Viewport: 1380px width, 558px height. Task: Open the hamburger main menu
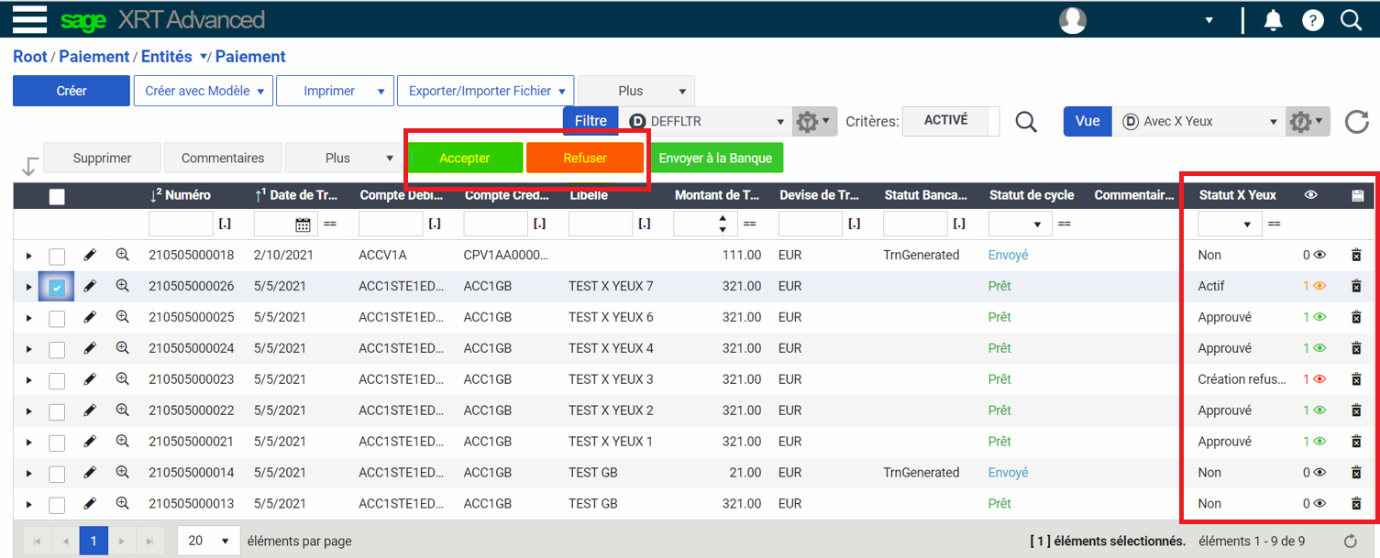(x=30, y=19)
